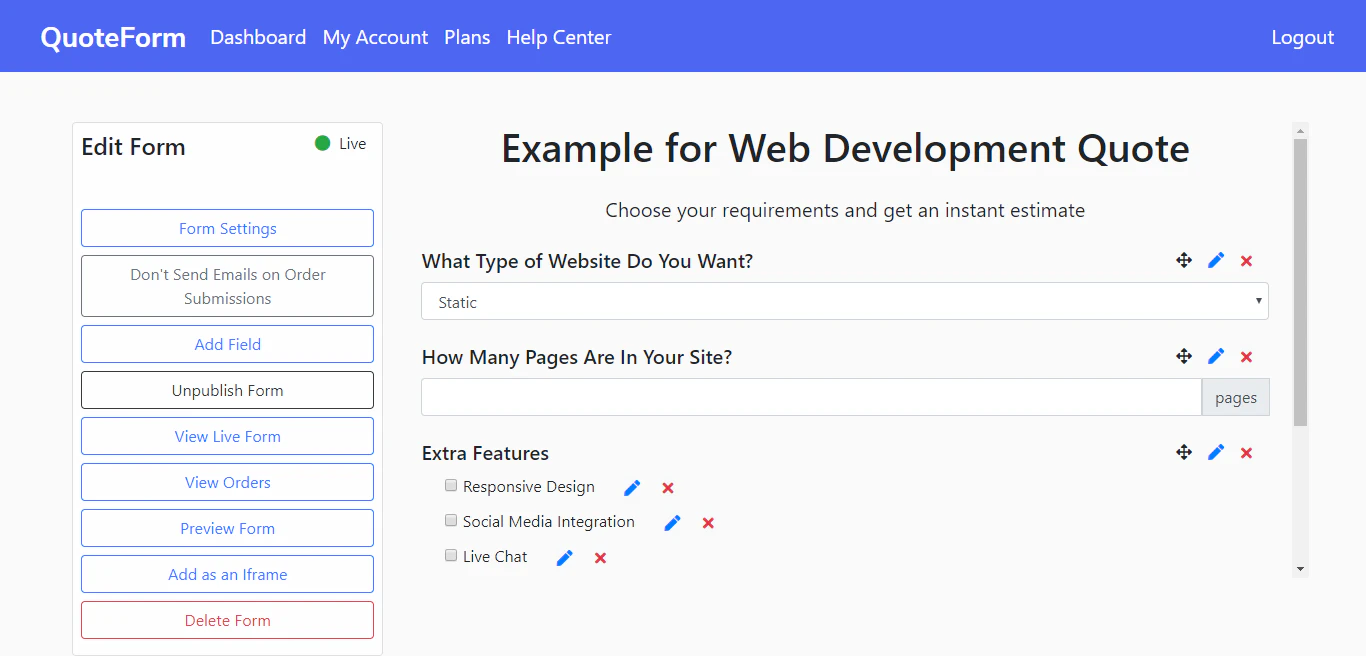
Task: Edit the Social Media Integration option
Action: tap(672, 523)
